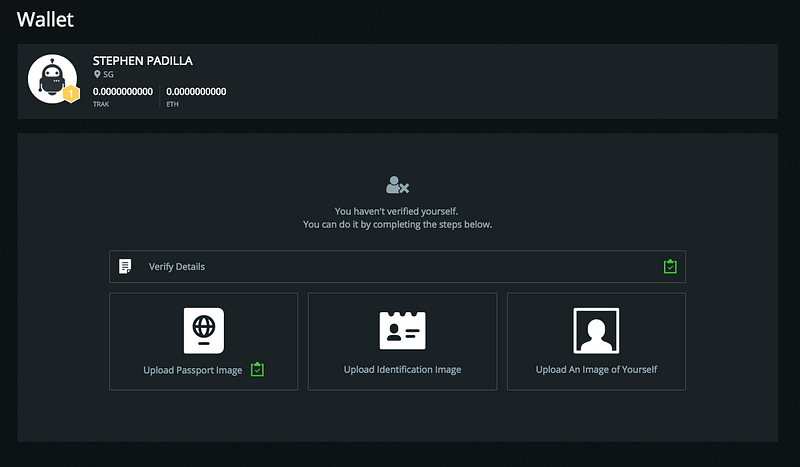Open the Verify Details step
Image resolution: width=800 pixels, height=467 pixels.
pyautogui.click(x=397, y=266)
